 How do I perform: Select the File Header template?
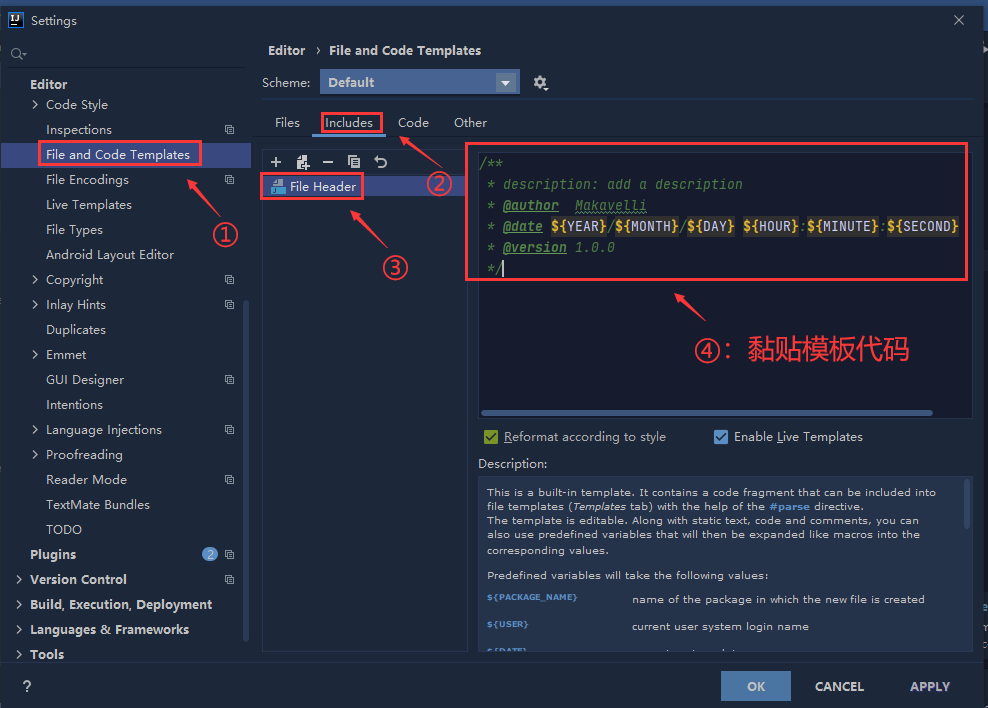tap(364, 186)
